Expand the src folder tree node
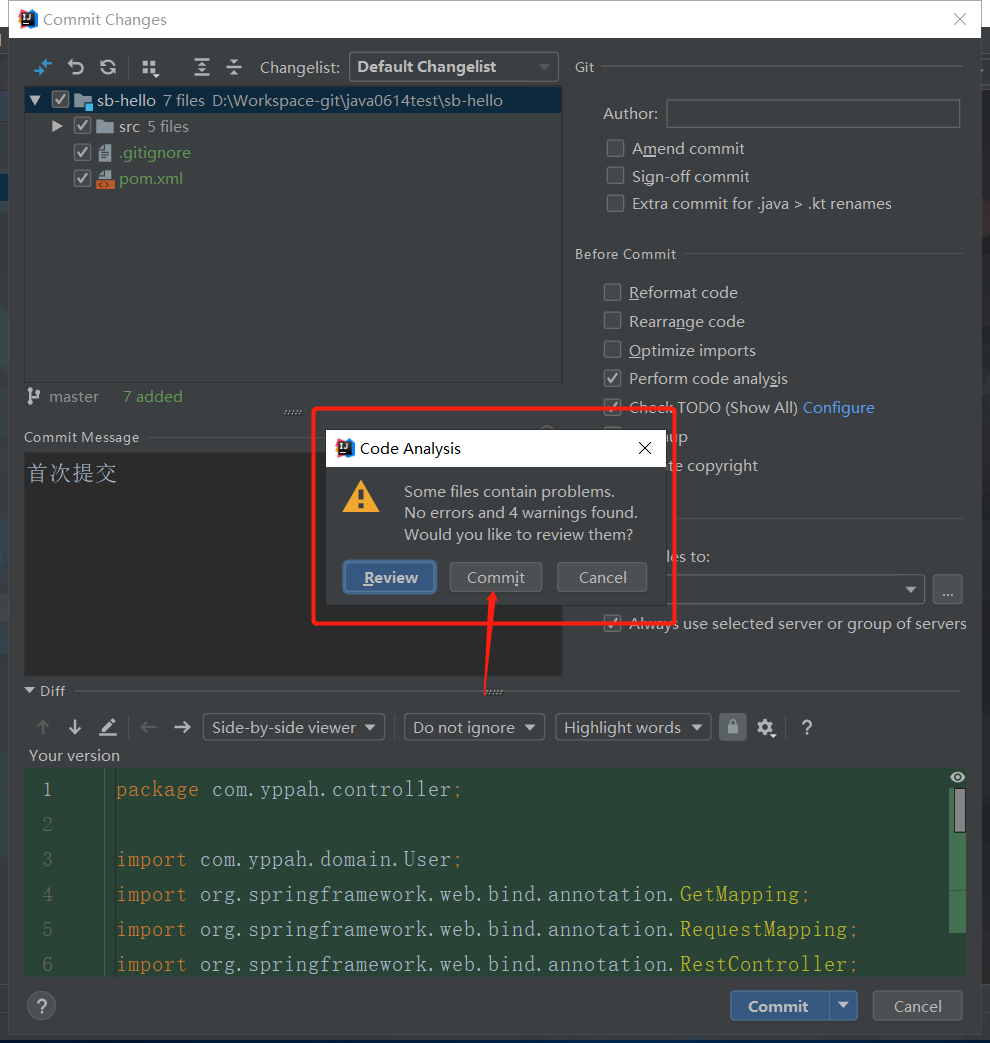 [x=57, y=126]
